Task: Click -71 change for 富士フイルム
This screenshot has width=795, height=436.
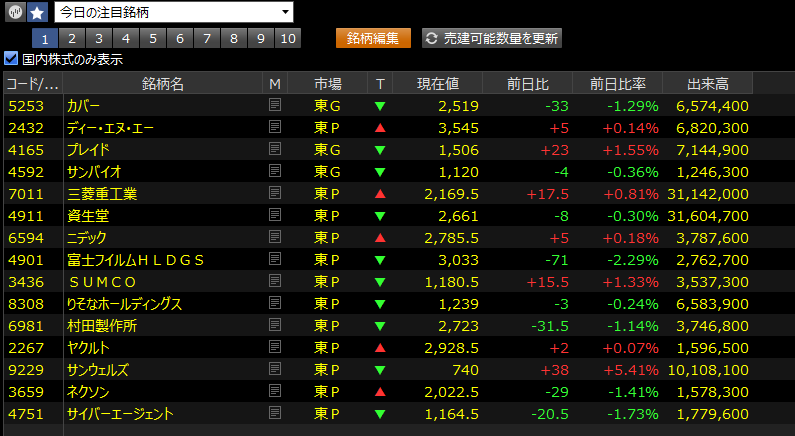Action: point(557,260)
